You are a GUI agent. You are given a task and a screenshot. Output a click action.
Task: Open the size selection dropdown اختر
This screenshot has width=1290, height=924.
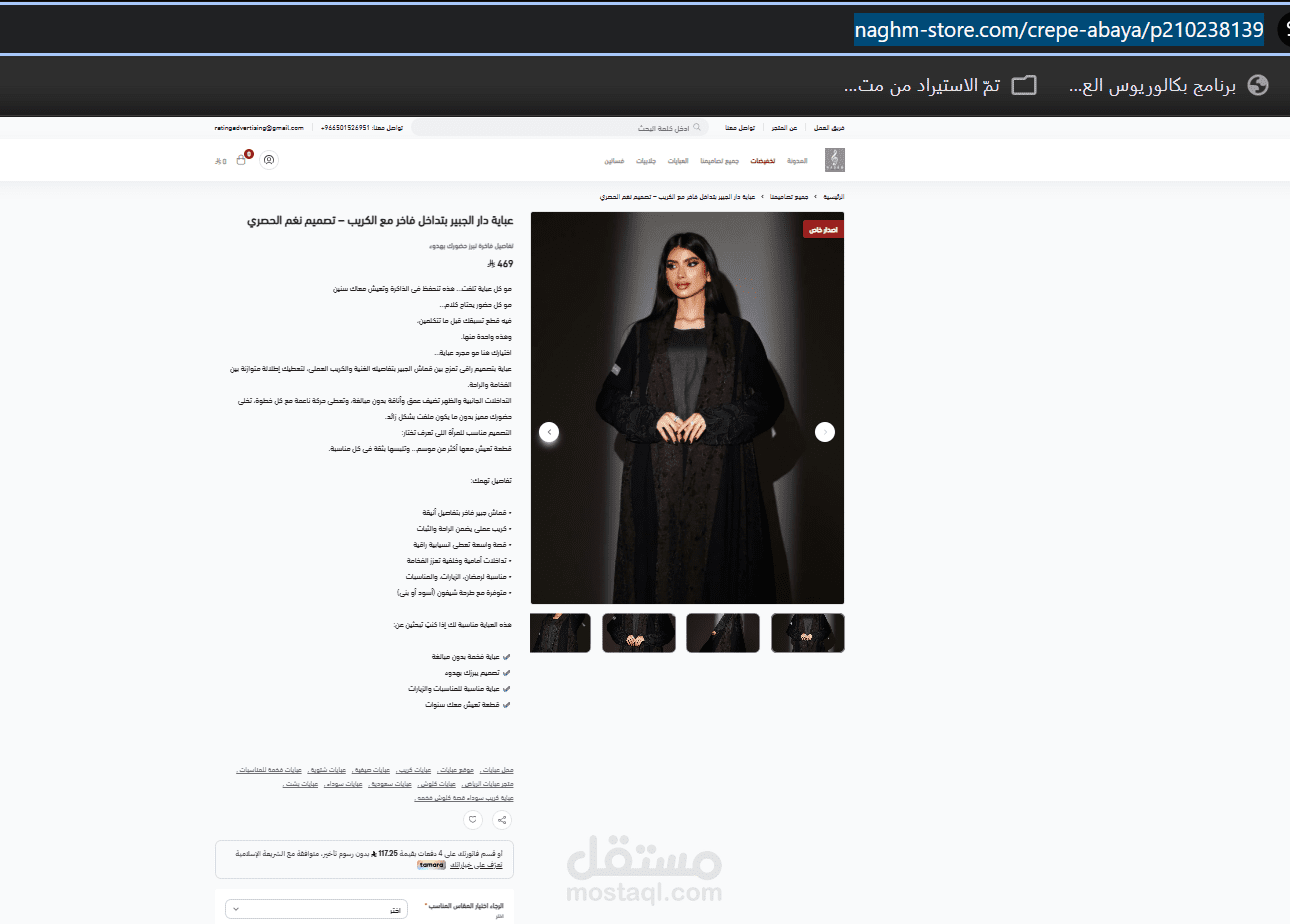[x=316, y=909]
